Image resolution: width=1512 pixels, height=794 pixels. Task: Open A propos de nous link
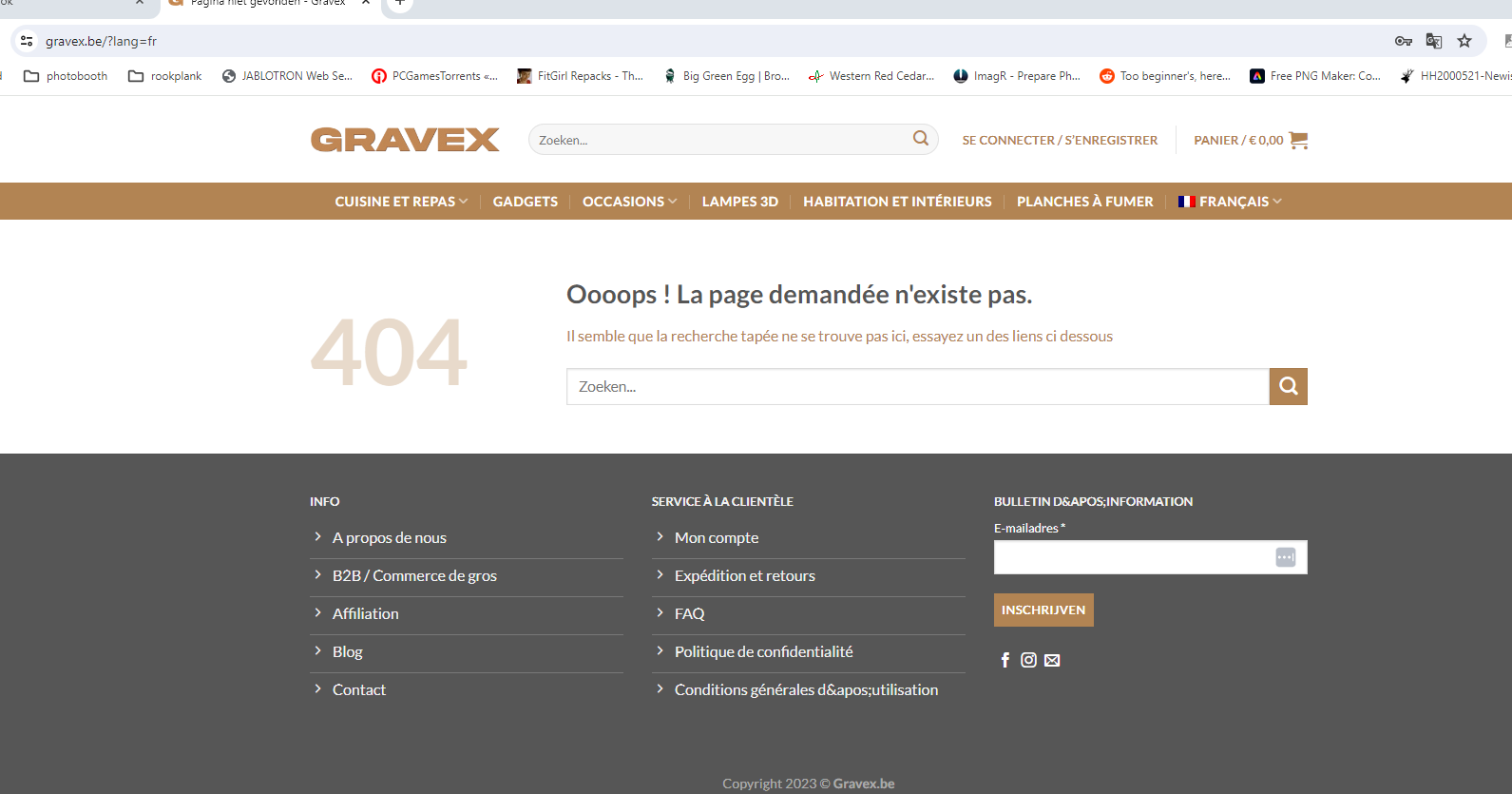coord(390,537)
